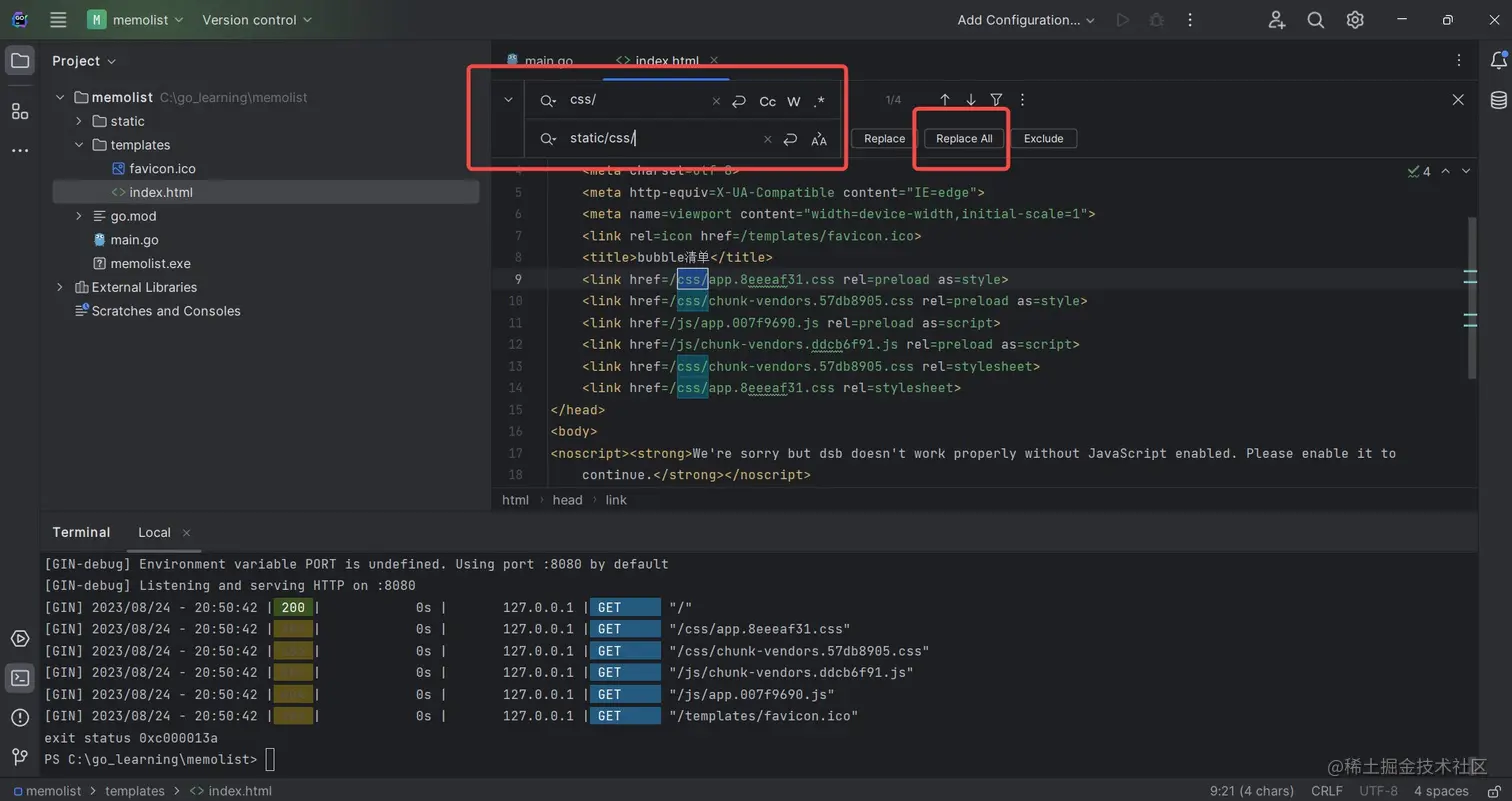Insert new line in replace field

point(790,139)
